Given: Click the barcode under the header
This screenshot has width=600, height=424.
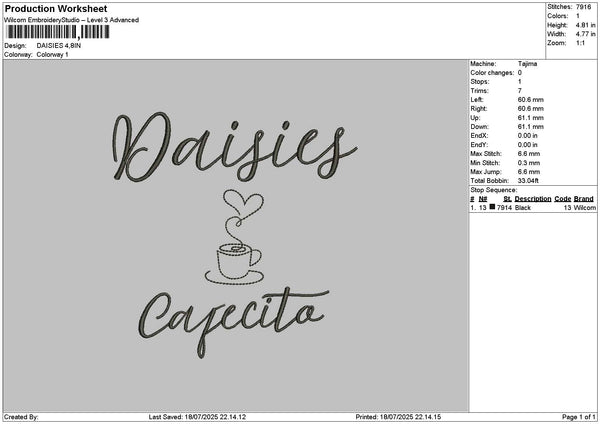Looking at the screenshot, I should [58, 32].
